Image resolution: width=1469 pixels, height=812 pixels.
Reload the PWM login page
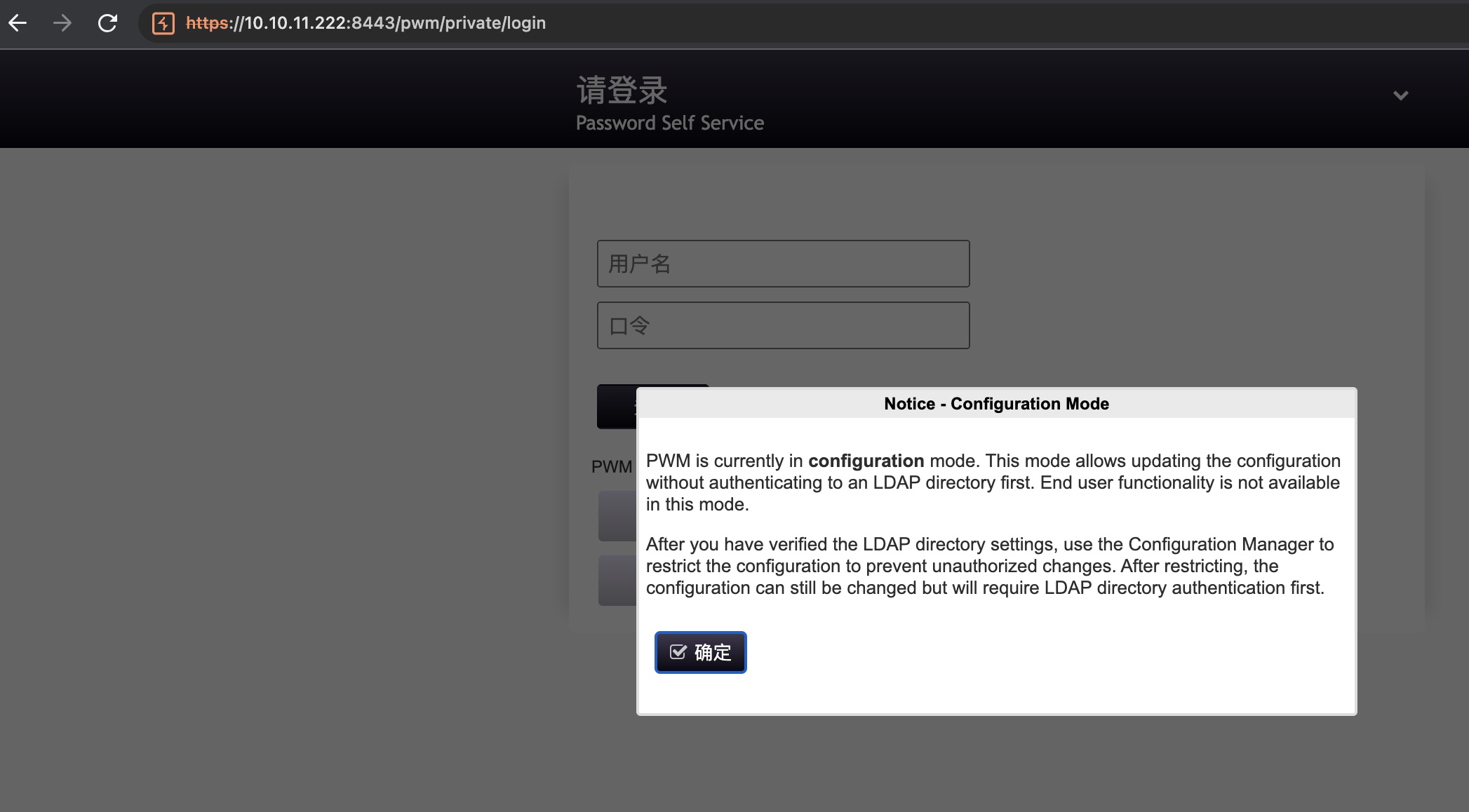(x=107, y=23)
